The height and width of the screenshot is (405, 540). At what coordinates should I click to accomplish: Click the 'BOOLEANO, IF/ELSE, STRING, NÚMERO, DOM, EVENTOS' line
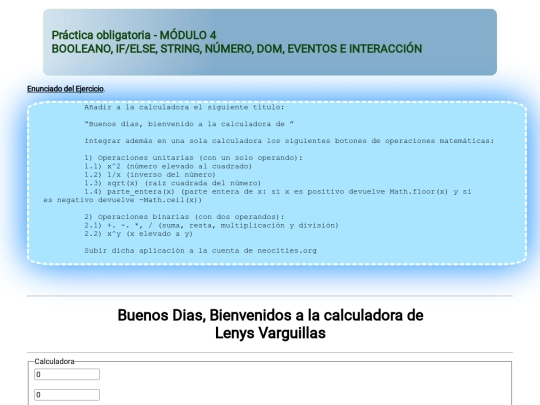(x=237, y=49)
